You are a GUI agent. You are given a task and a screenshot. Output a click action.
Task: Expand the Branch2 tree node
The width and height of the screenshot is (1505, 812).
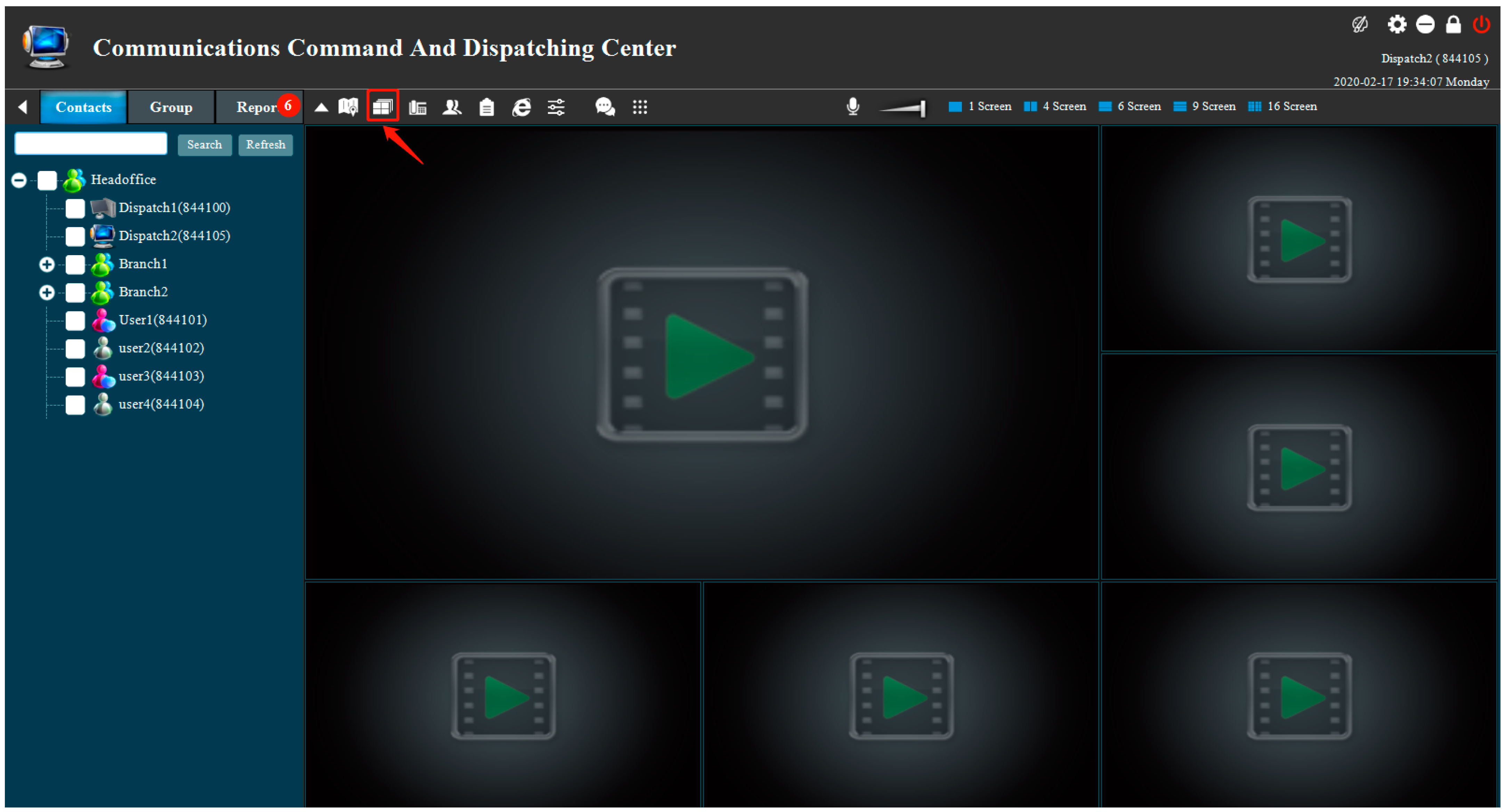[47, 292]
